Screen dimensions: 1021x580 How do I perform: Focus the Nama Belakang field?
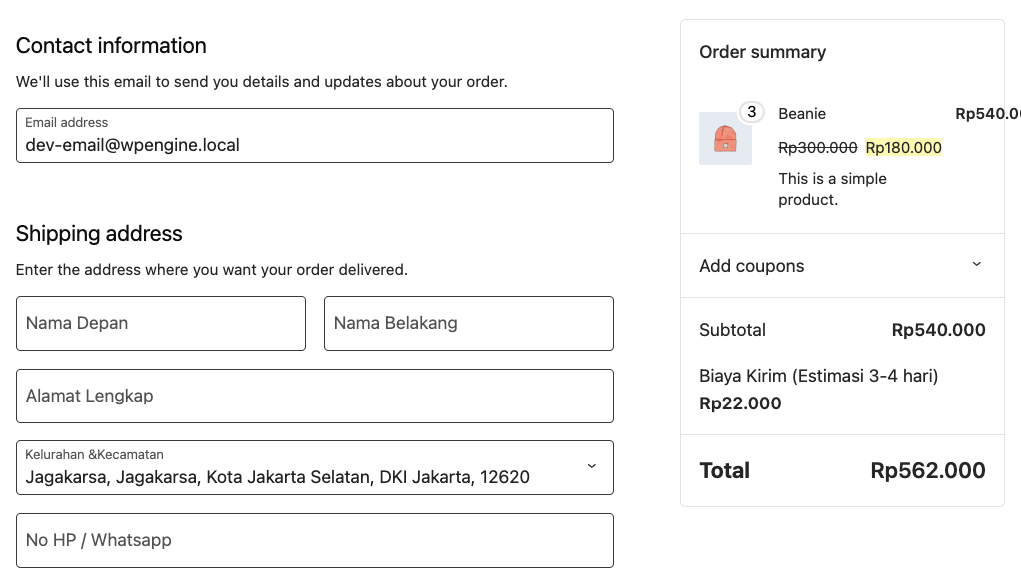click(x=468, y=323)
